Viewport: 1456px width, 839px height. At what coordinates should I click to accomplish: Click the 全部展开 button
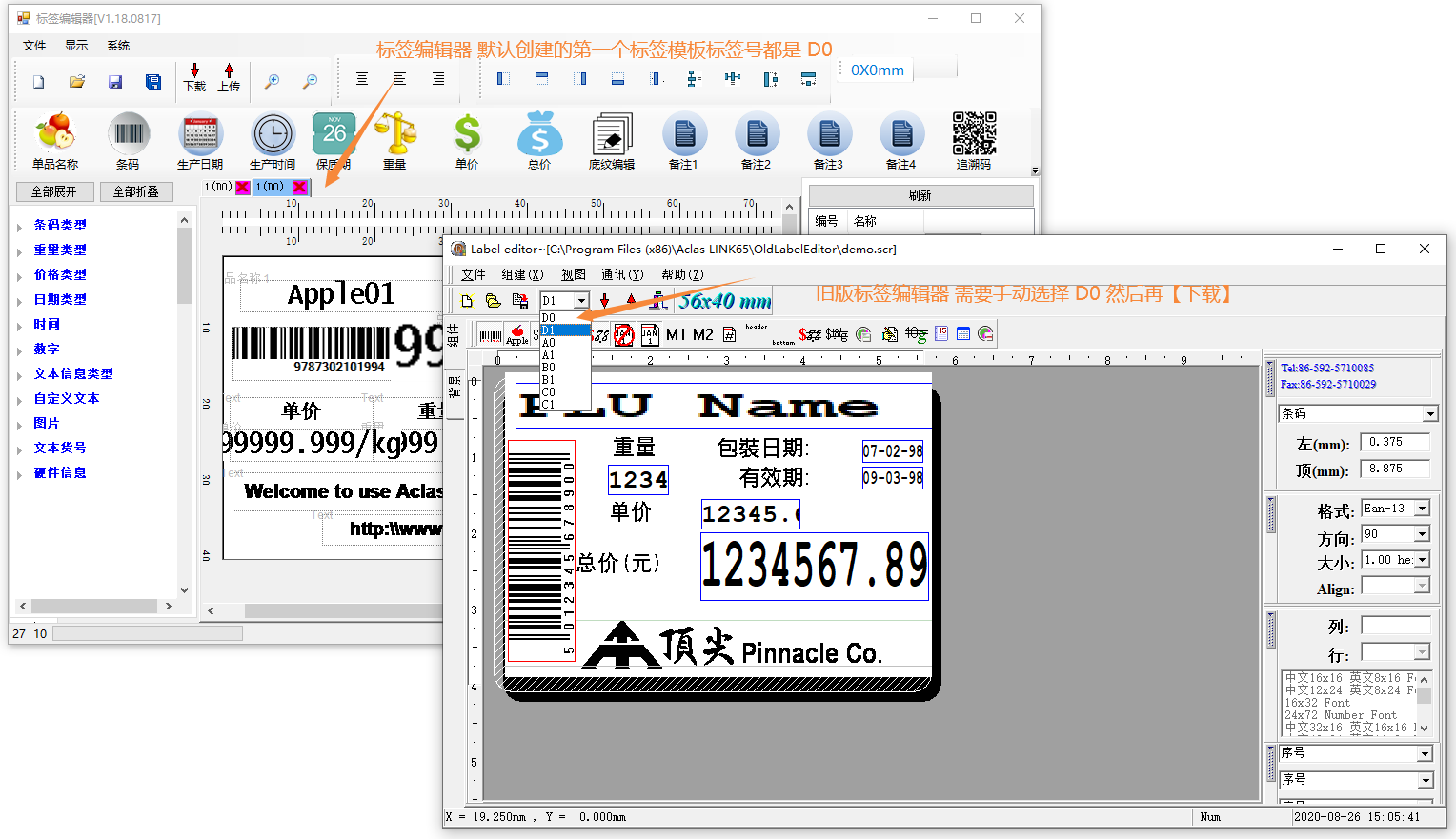point(54,191)
